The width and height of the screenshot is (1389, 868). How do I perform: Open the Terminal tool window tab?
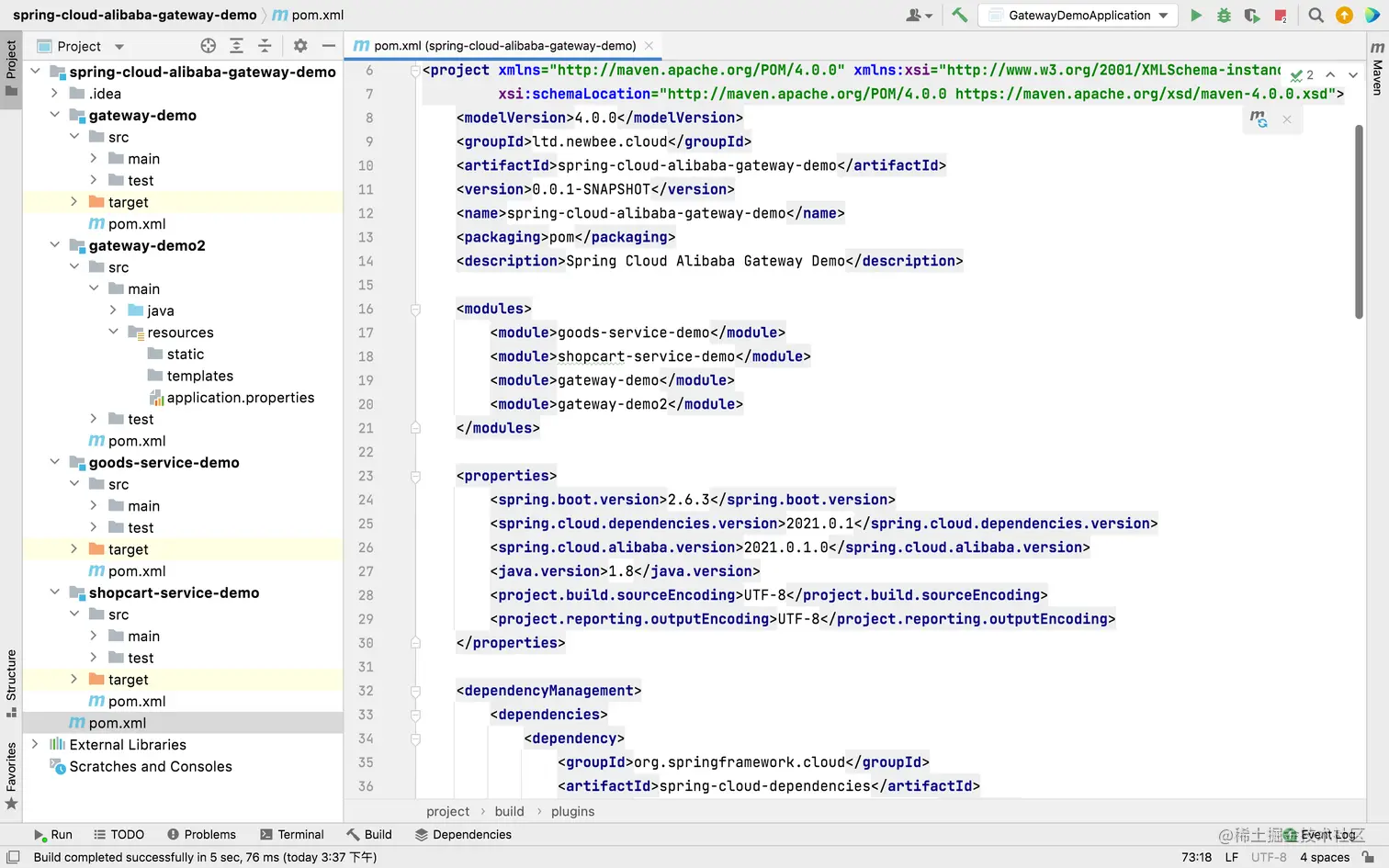[292, 835]
